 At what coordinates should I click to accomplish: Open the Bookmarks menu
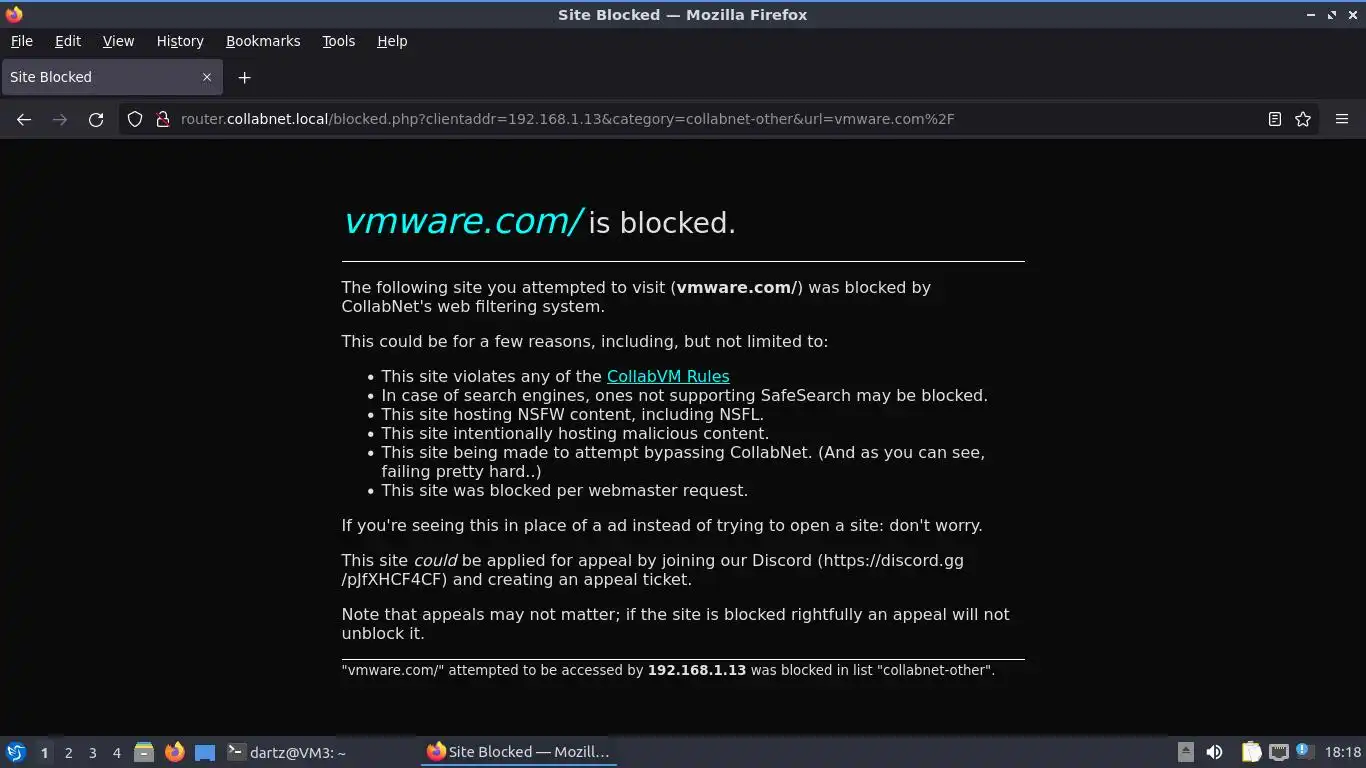coord(263,41)
